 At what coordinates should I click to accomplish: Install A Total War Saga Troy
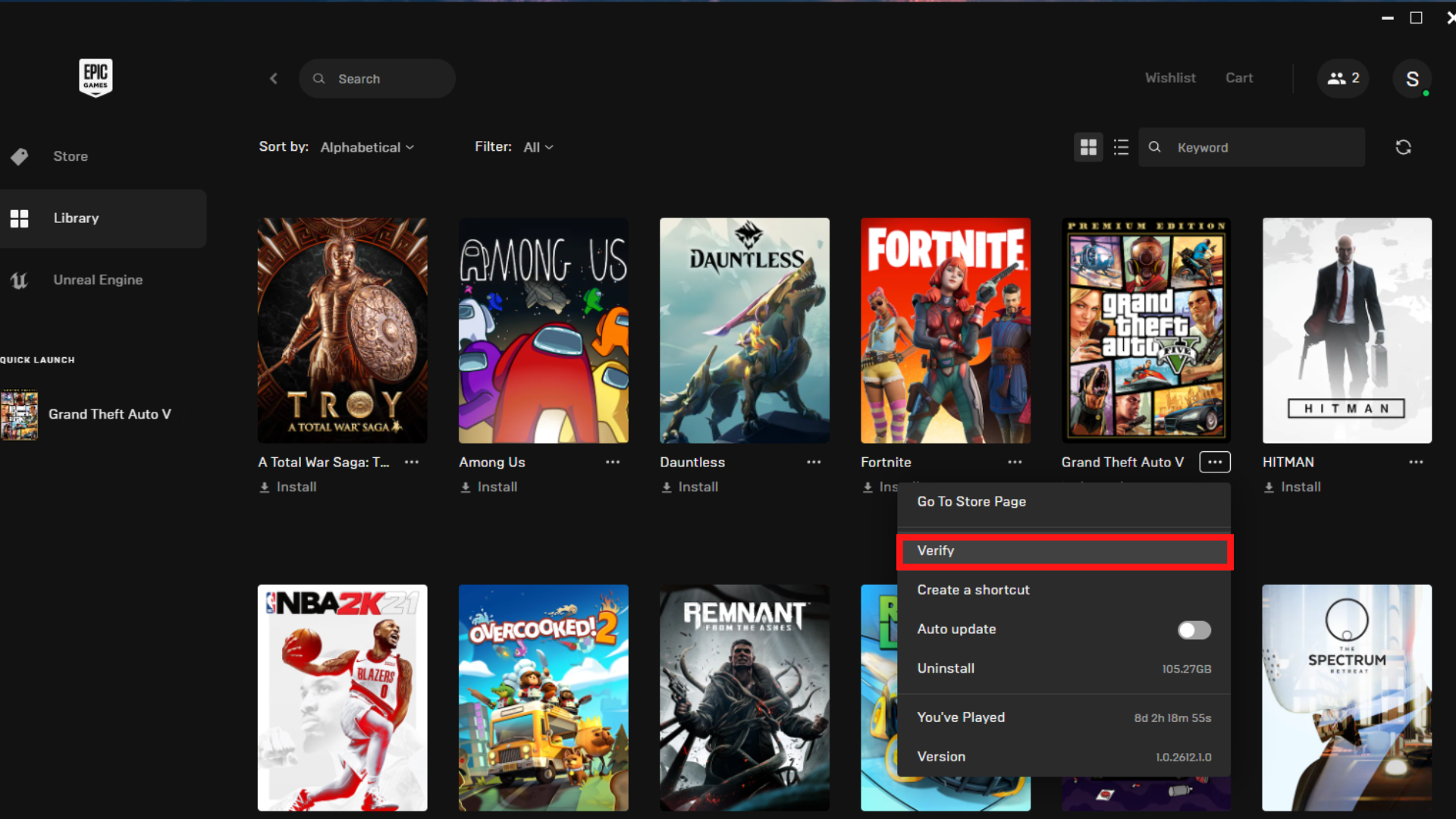pyautogui.click(x=288, y=488)
